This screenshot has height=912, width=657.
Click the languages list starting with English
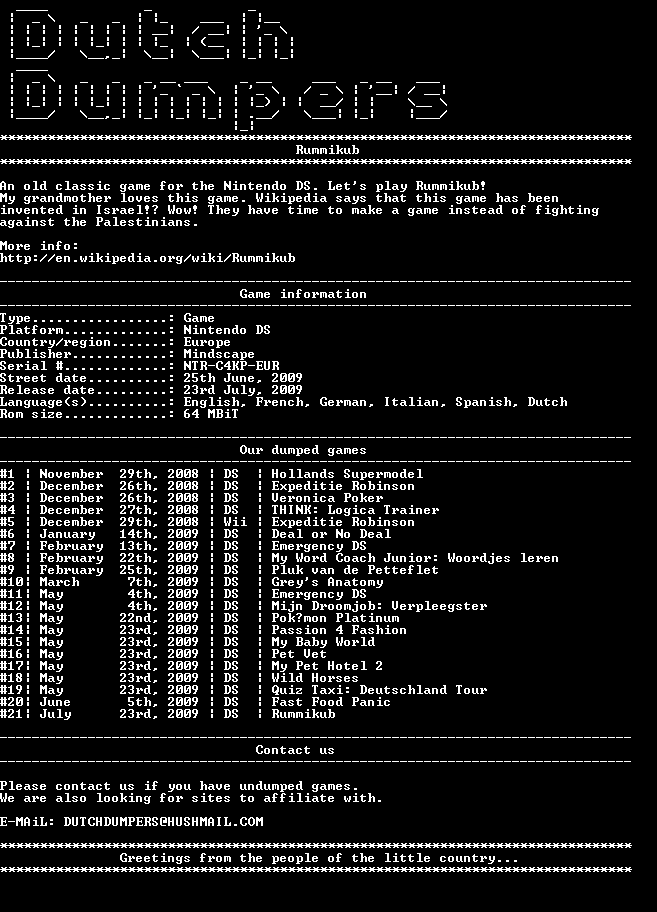[376, 402]
